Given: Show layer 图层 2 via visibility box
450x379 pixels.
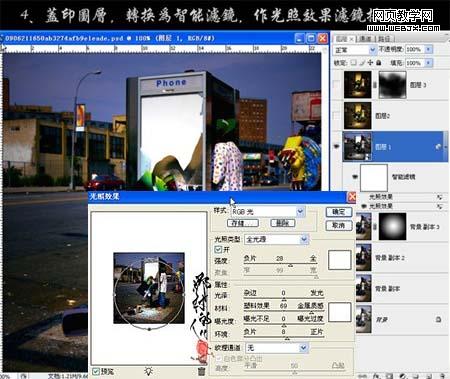Looking at the screenshot, I should point(337,115).
